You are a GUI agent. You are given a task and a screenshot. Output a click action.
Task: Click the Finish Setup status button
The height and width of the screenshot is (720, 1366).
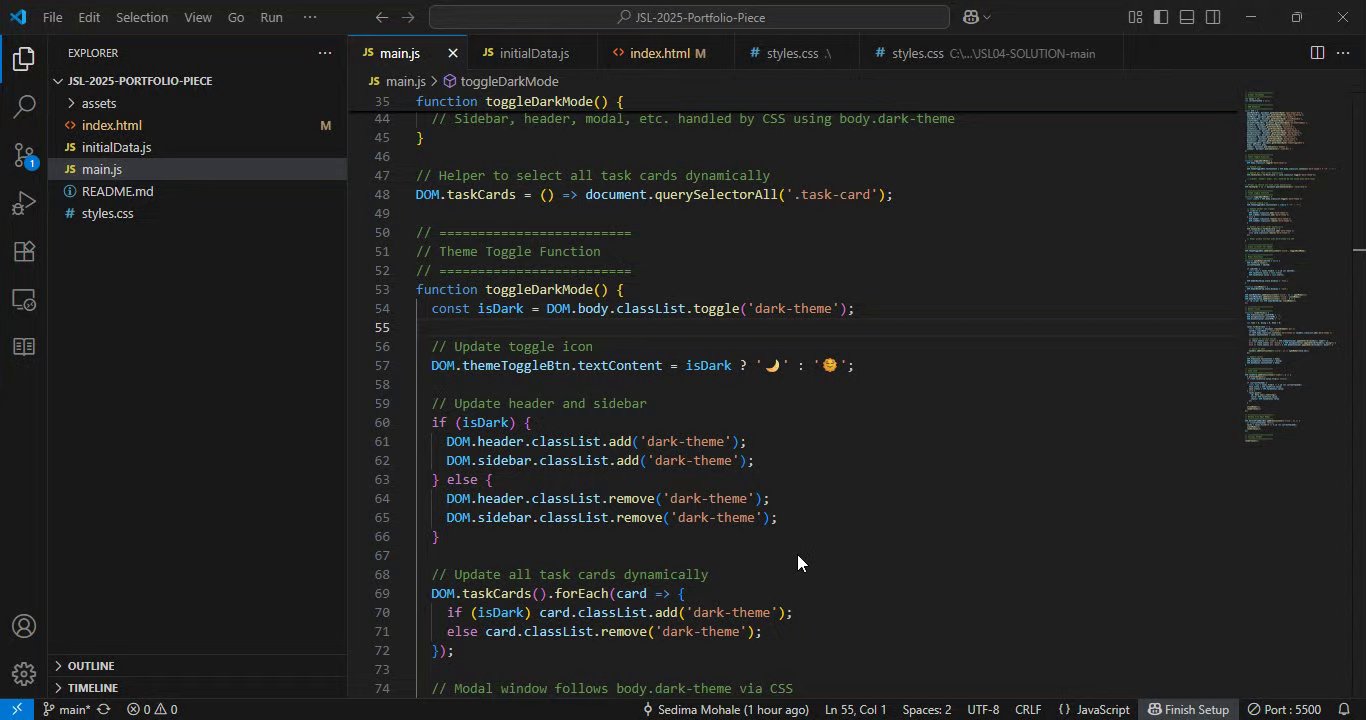coord(1188,709)
